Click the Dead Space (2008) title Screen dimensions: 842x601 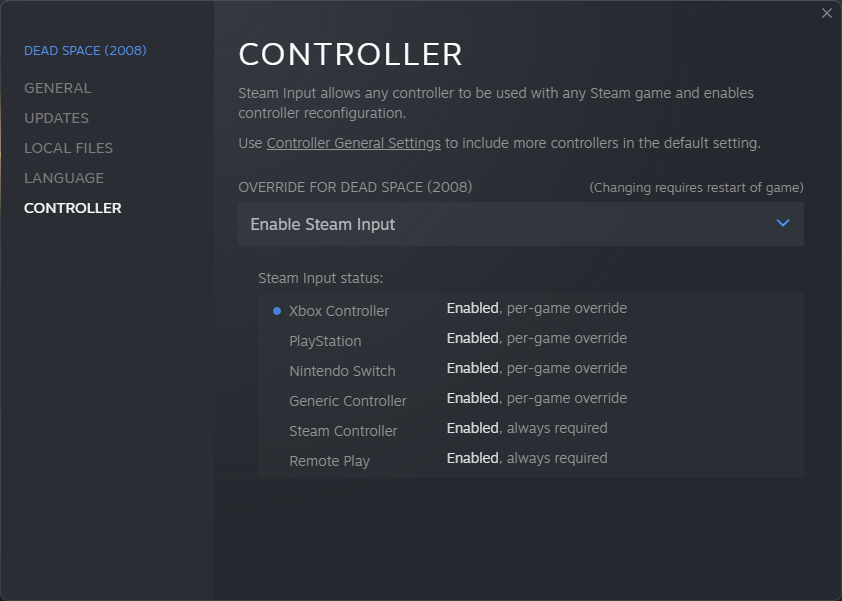click(85, 50)
